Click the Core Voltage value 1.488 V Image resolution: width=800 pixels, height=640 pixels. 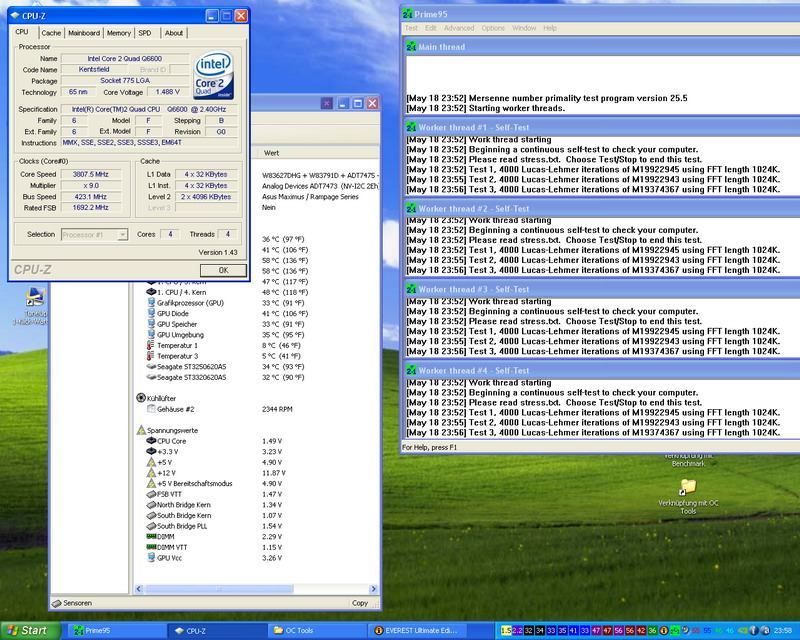[168, 92]
